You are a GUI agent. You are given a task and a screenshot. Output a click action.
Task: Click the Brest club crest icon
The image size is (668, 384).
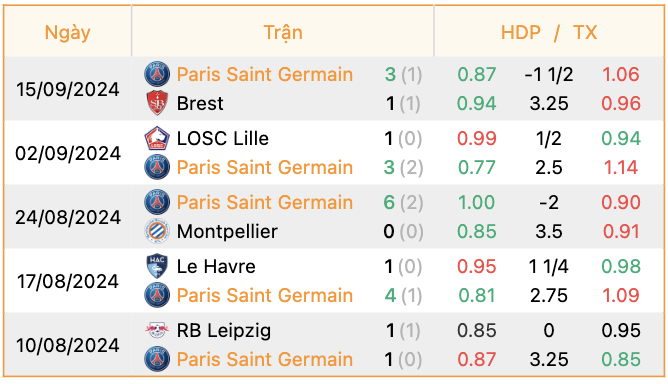click(x=157, y=103)
